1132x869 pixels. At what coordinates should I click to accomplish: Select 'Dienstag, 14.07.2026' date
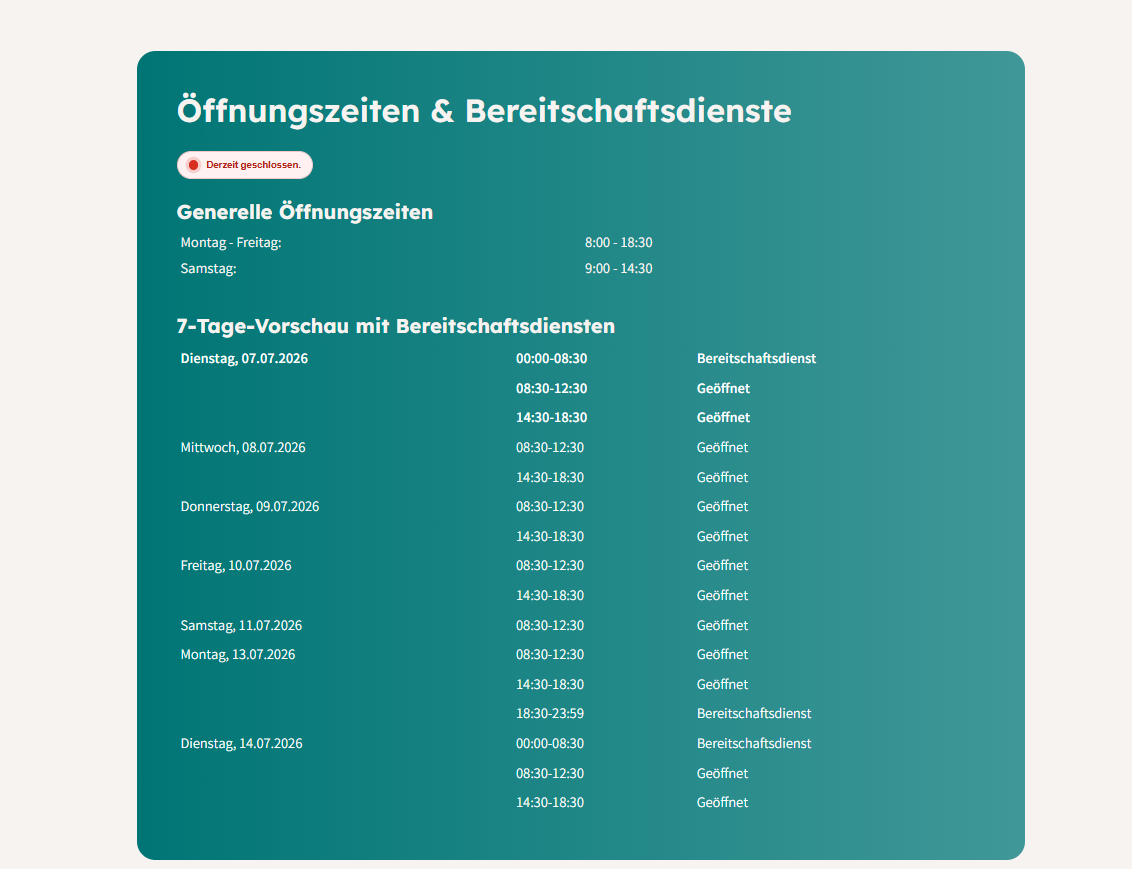tap(242, 743)
